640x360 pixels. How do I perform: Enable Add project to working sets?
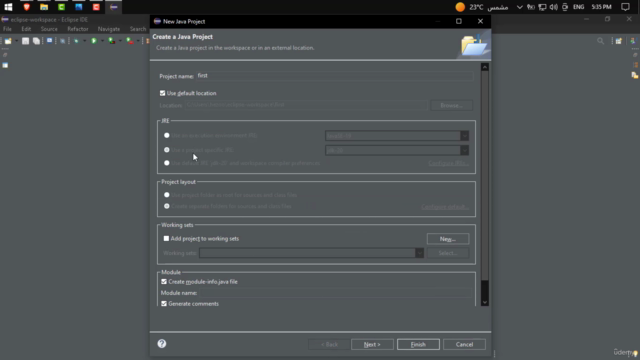click(x=166, y=238)
